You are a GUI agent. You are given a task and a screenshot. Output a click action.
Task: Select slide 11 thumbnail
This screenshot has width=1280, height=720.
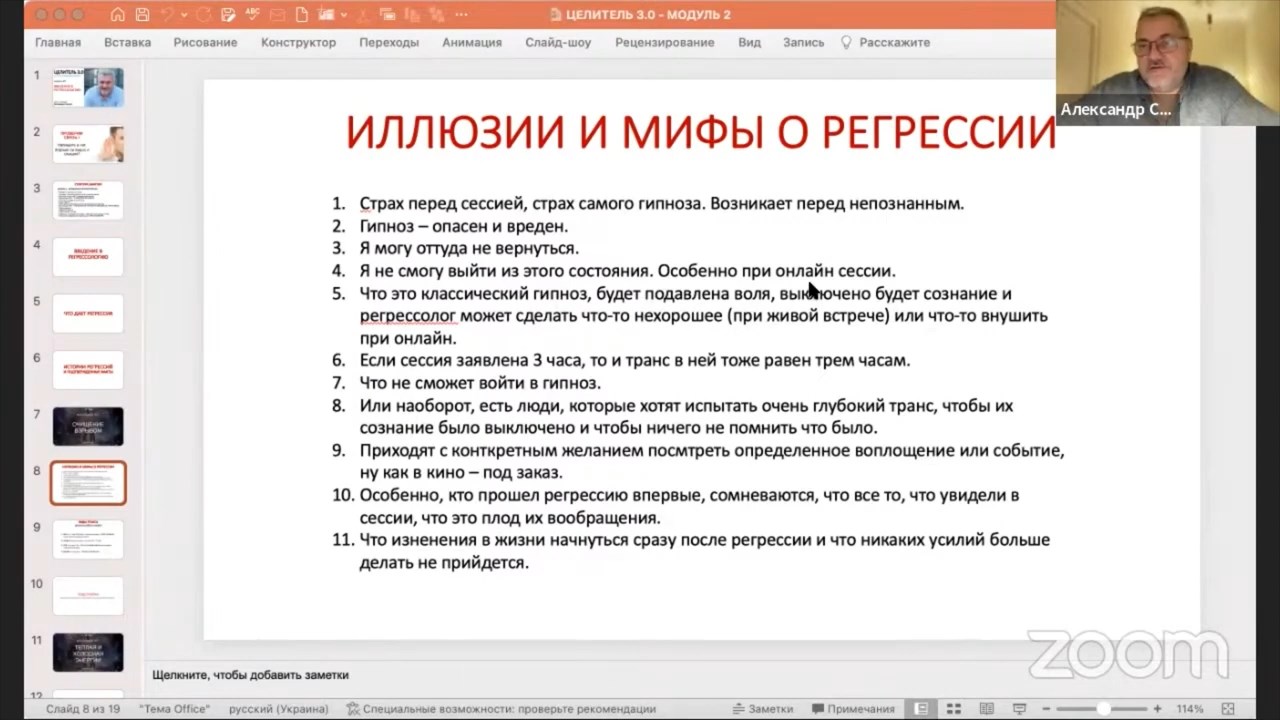[88, 652]
